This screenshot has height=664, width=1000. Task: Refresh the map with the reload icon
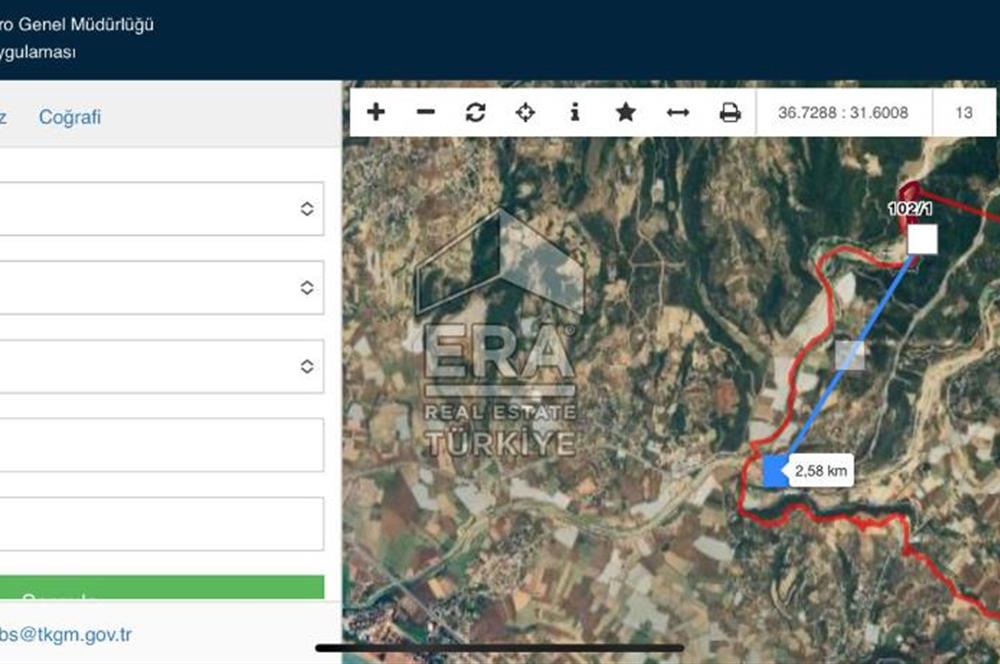click(475, 112)
